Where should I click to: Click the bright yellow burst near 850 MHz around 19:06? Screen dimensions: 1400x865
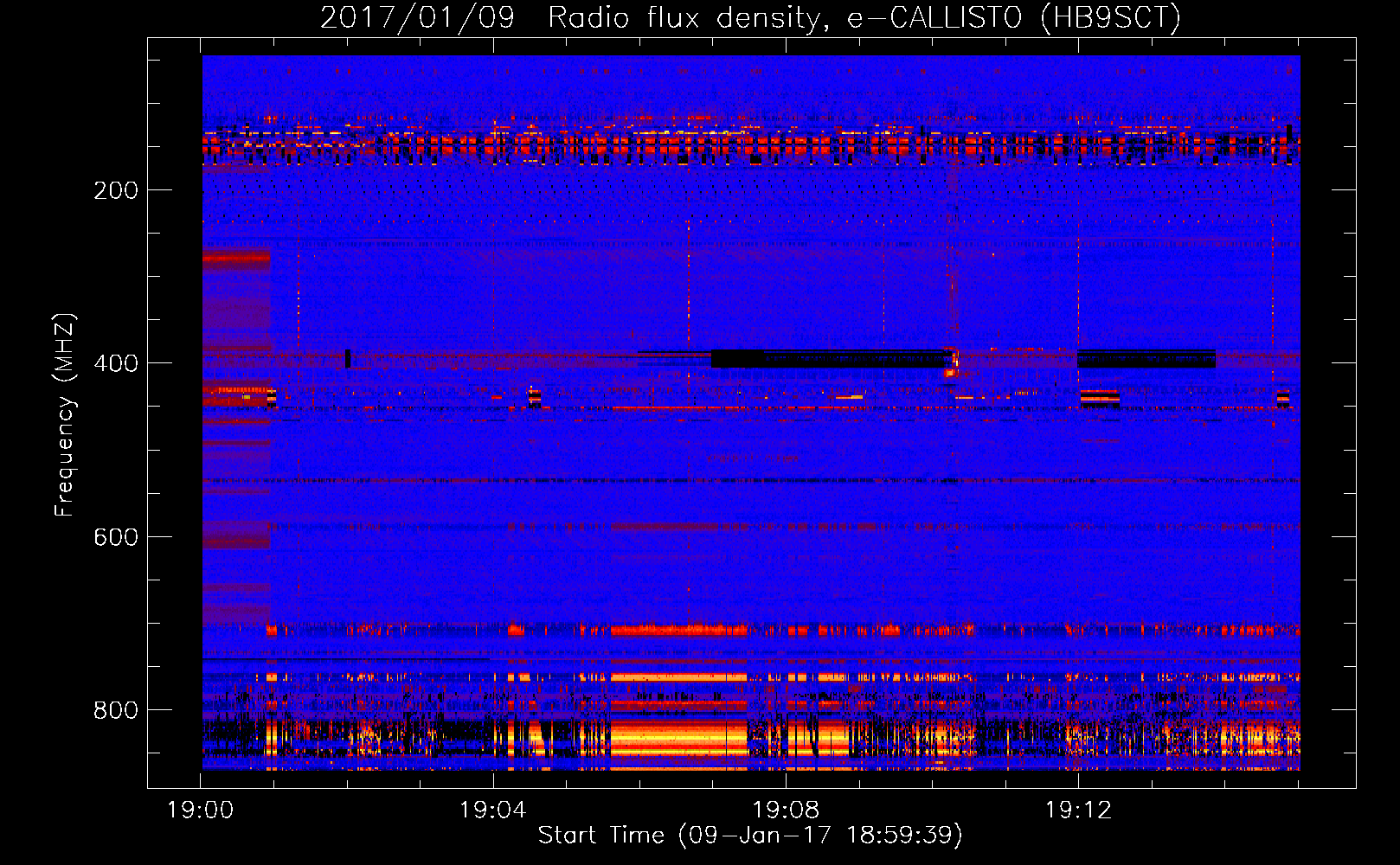(678, 740)
